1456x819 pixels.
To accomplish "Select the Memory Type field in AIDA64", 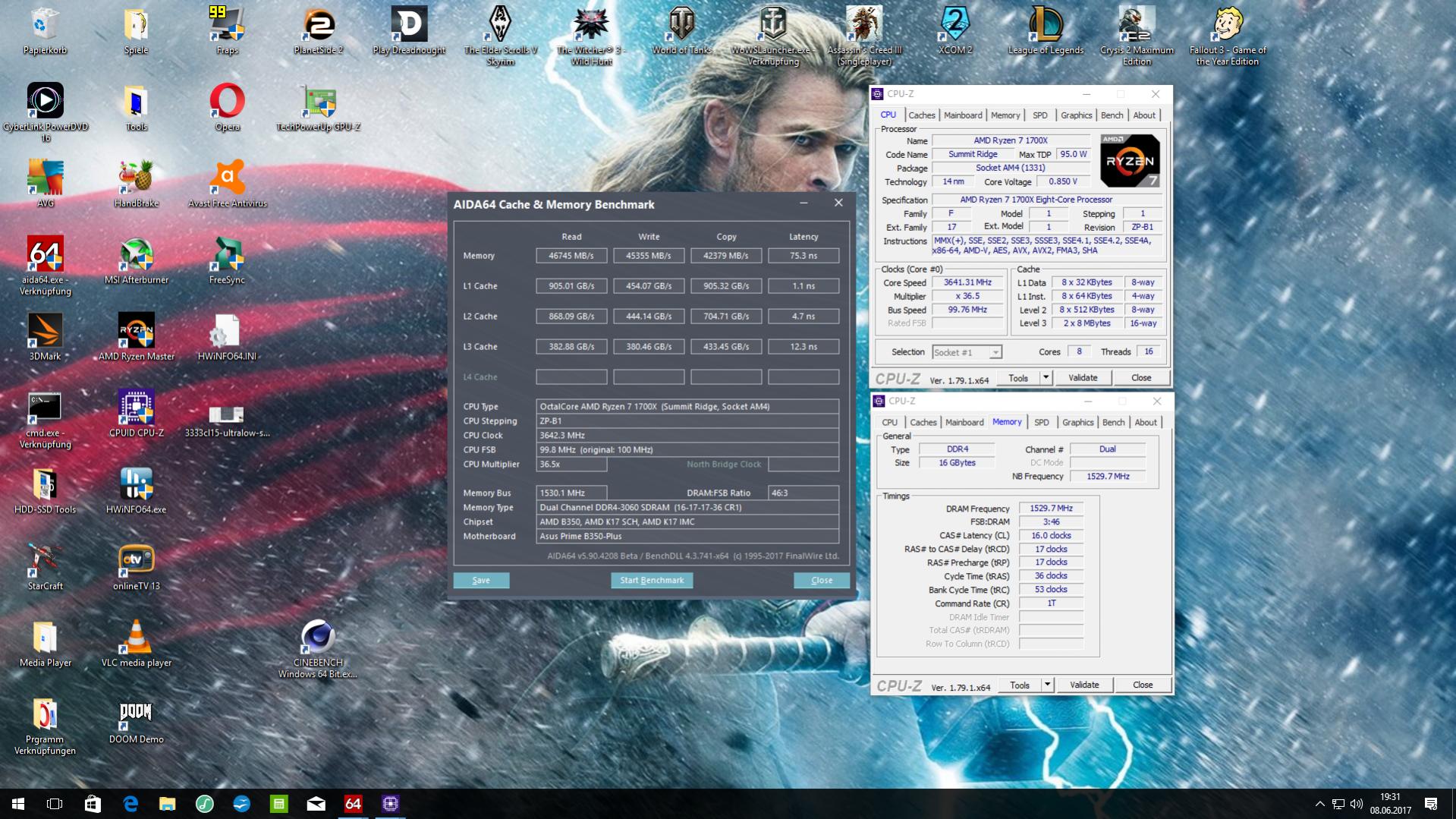I will (687, 508).
